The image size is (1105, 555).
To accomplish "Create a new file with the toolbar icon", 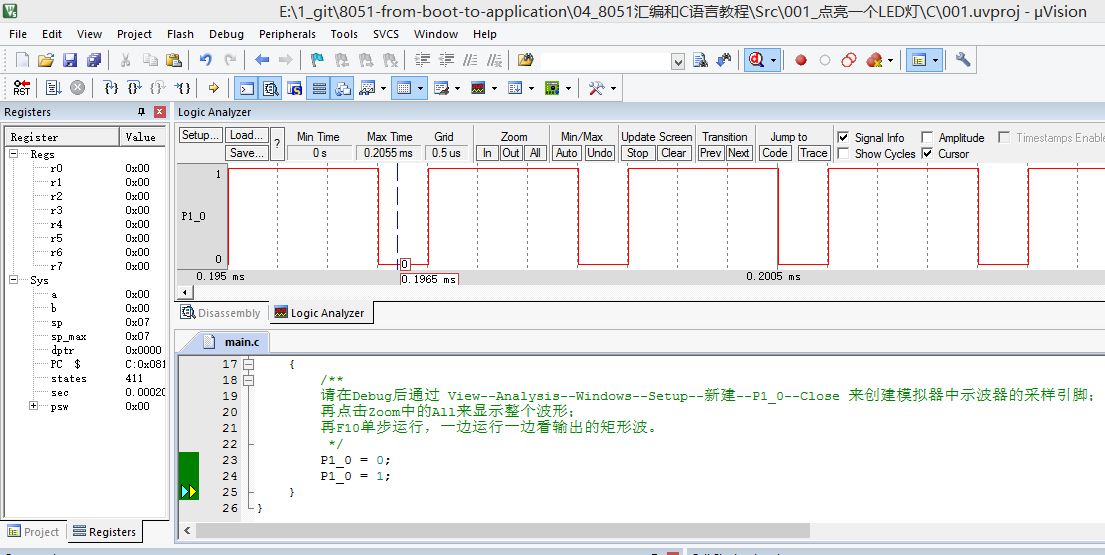I will pyautogui.click(x=23, y=61).
